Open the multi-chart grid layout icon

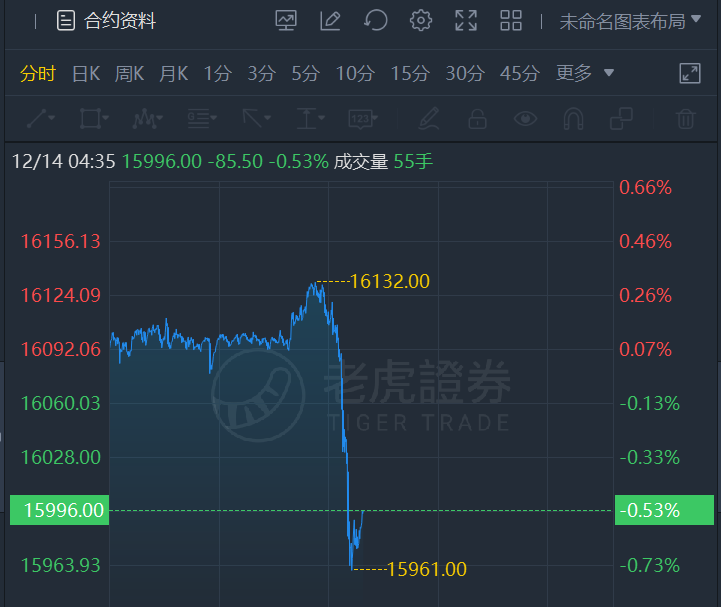(x=511, y=21)
